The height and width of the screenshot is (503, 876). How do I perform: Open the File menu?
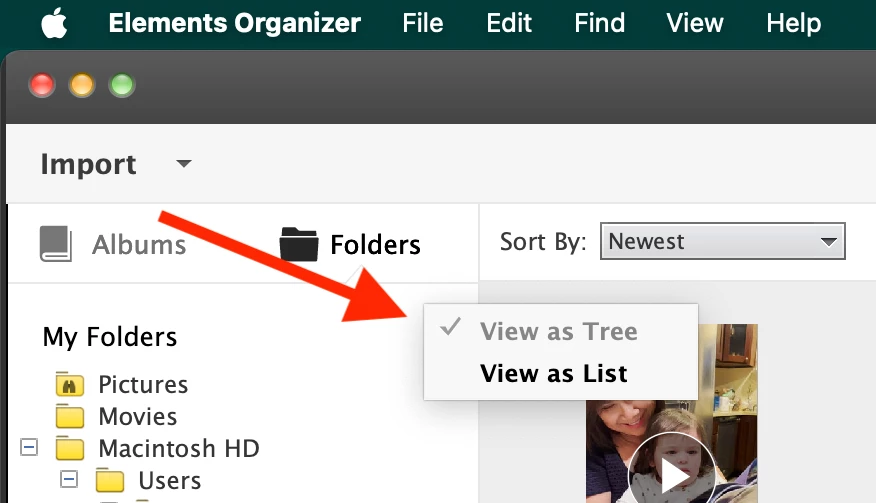tap(423, 23)
